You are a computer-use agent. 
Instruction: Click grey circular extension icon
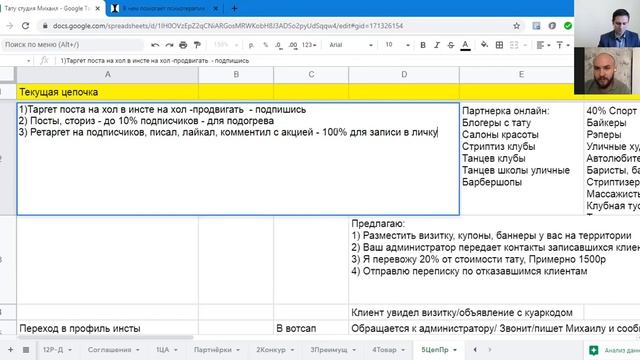click(552, 26)
